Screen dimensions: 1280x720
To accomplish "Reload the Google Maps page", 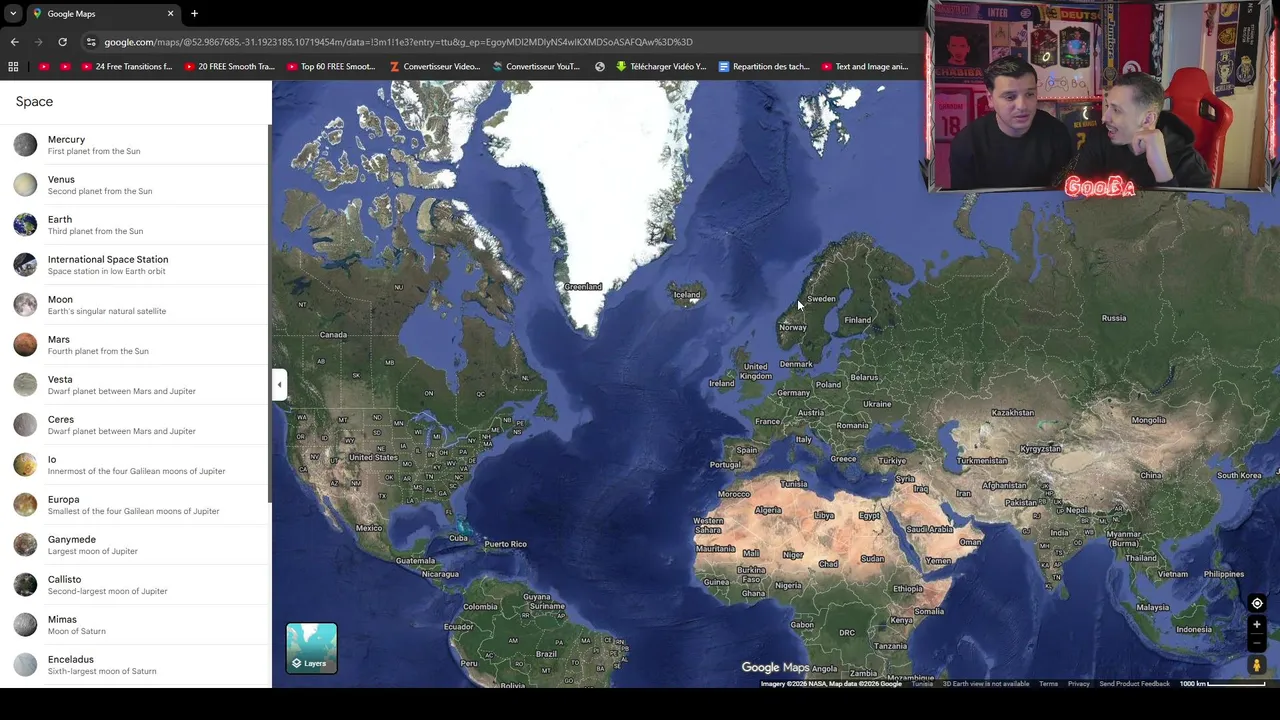I will click(x=62, y=42).
